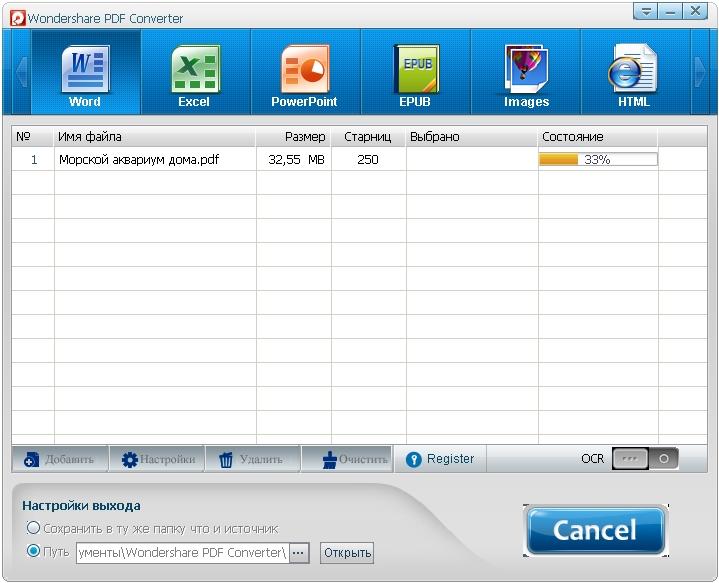The height and width of the screenshot is (583, 719).
Task: Click the Добавить add file button
Action: tap(60, 459)
